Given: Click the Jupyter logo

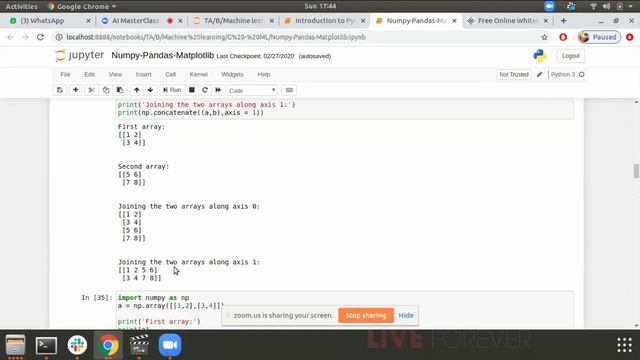Looking at the screenshot, I should point(80,56).
